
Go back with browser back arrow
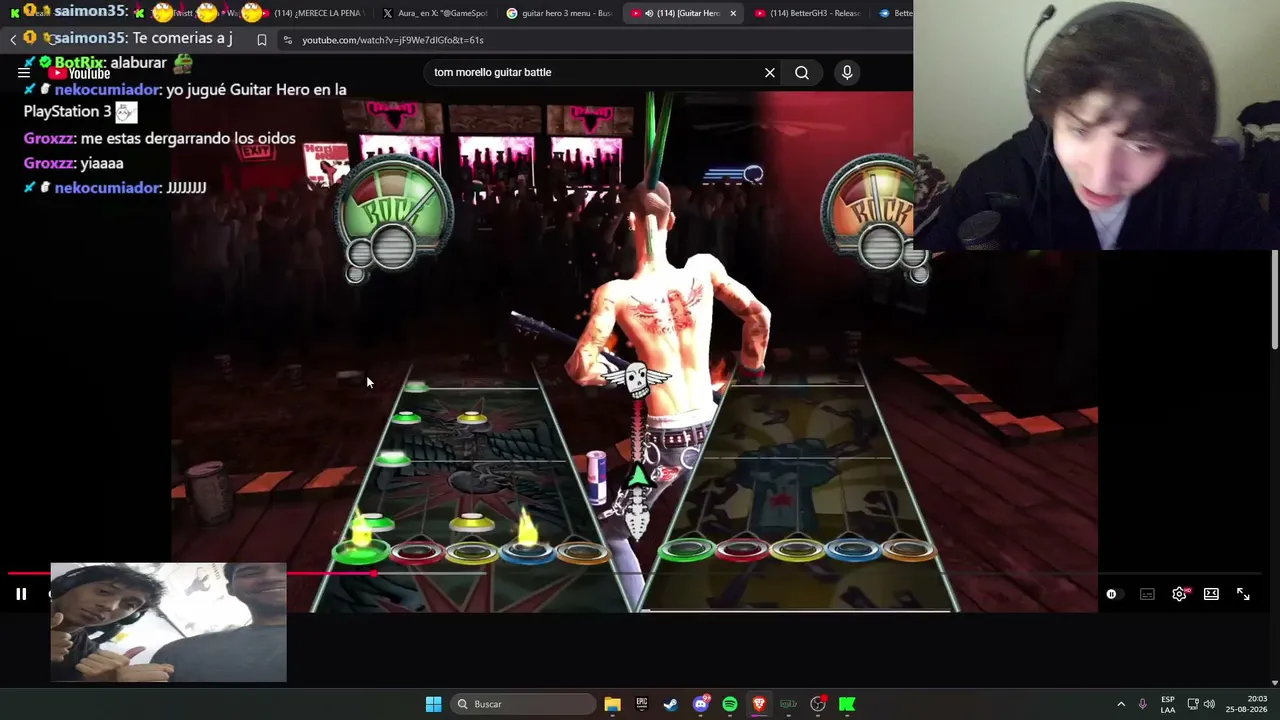point(13,39)
